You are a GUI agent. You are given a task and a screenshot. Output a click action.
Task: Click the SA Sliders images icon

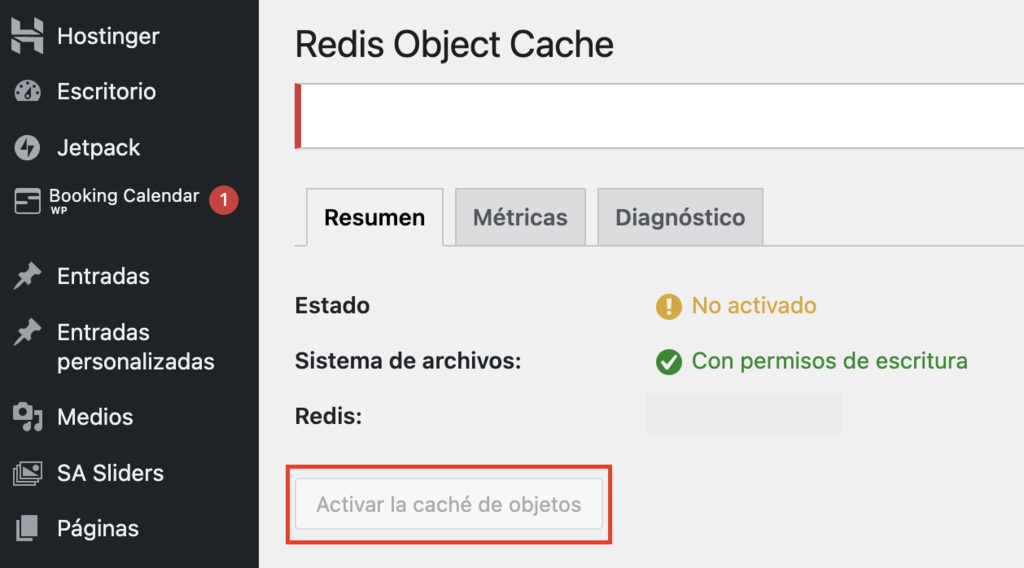[x=27, y=473]
